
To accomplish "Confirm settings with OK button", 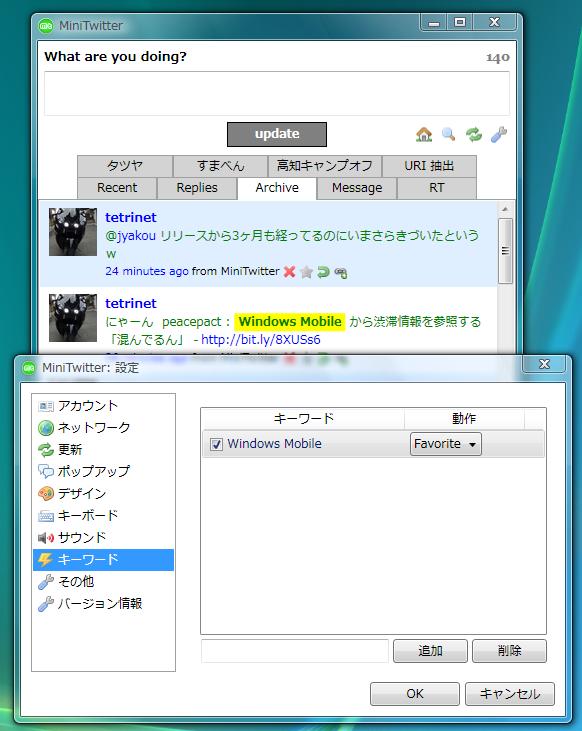I will (415, 694).
